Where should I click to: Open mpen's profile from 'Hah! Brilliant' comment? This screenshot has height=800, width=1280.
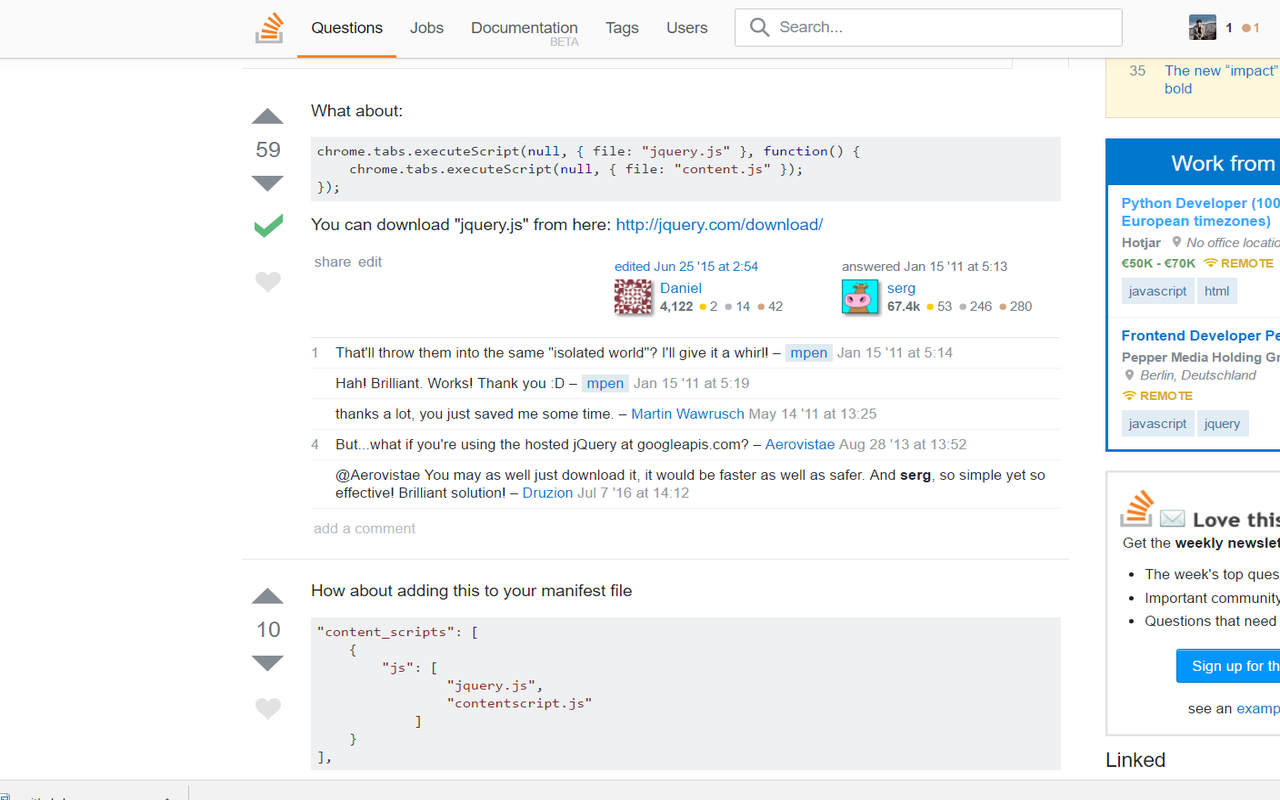tap(605, 383)
